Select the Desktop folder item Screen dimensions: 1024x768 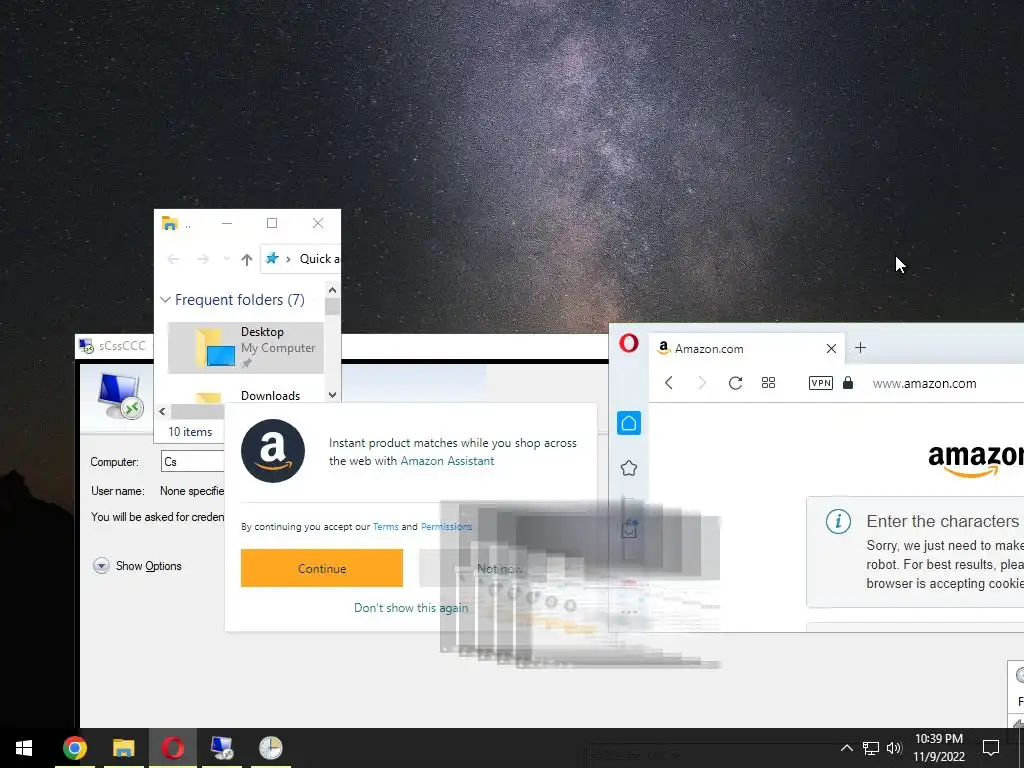coord(246,347)
